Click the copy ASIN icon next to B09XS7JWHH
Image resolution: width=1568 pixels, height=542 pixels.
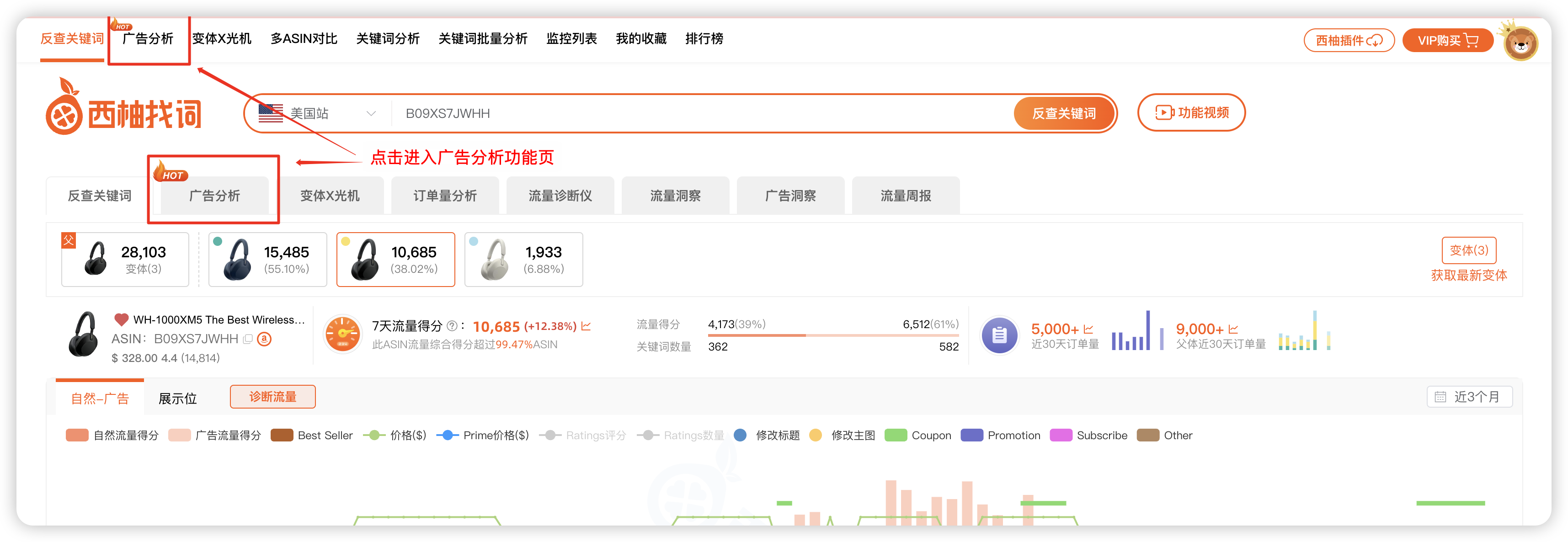(248, 340)
